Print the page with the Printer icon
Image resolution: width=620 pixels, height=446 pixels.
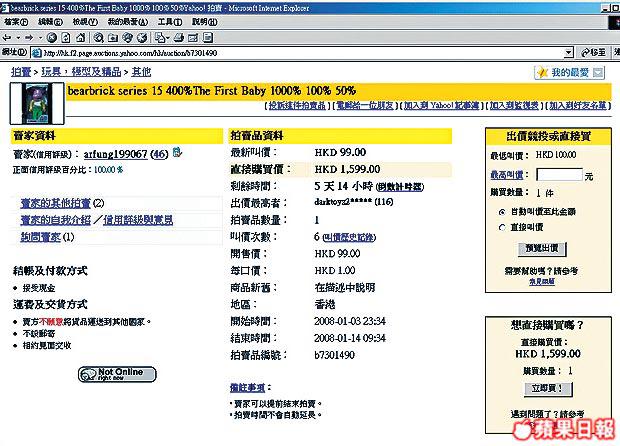tap(179, 38)
